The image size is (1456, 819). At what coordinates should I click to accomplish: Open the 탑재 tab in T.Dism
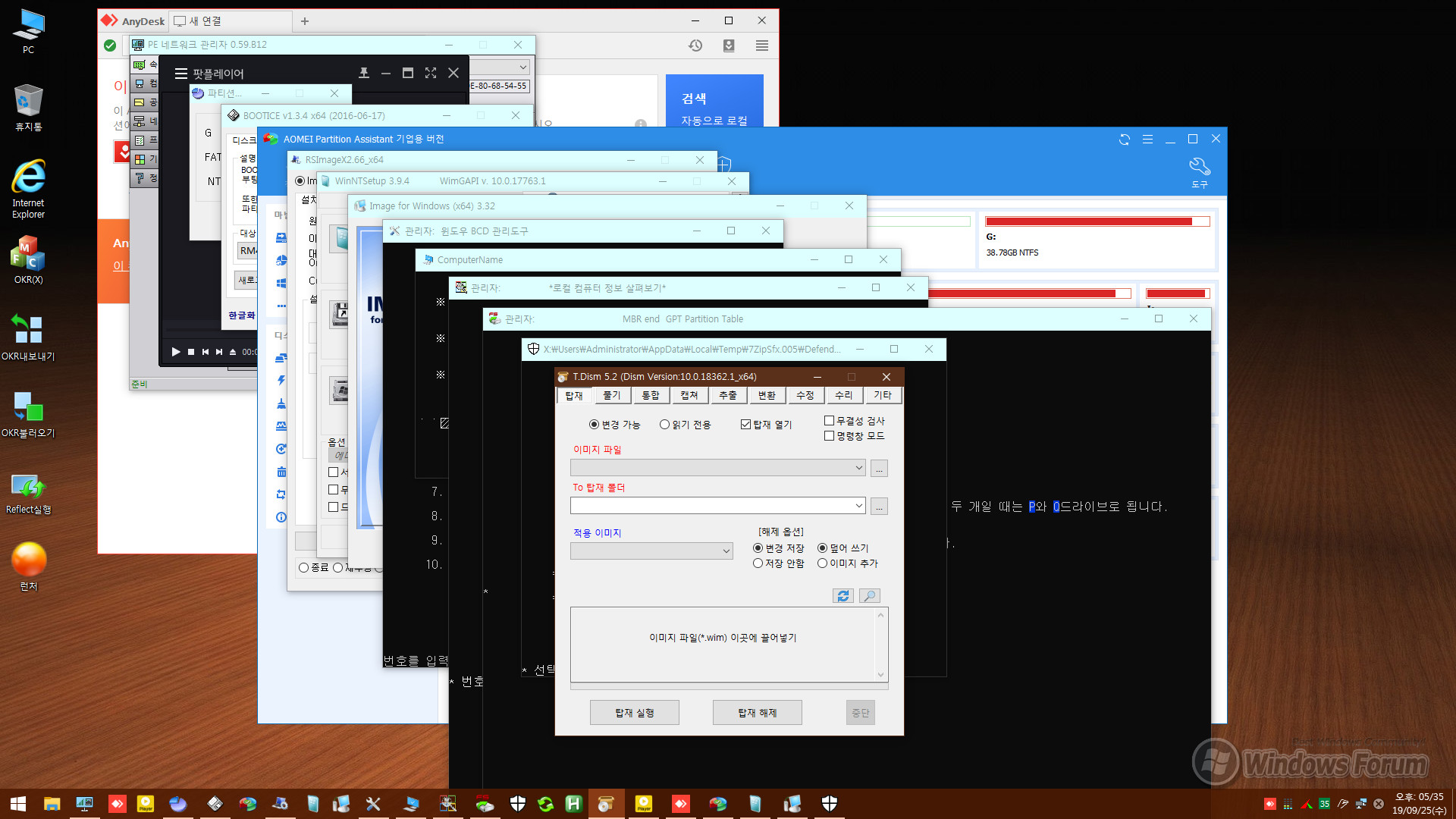[x=574, y=396]
